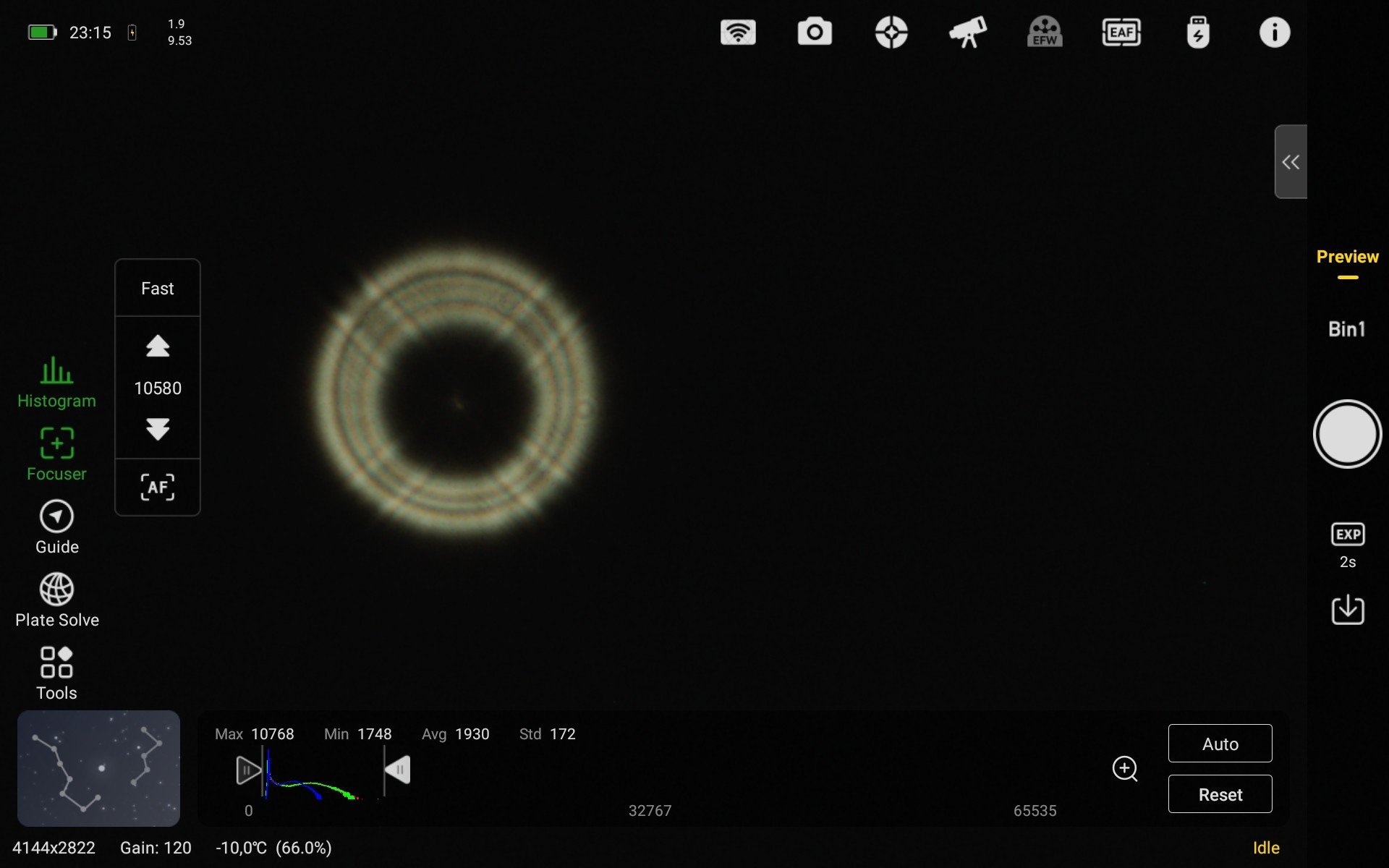Select the Std 172 statistic
The image size is (1389, 868).
pos(547,734)
